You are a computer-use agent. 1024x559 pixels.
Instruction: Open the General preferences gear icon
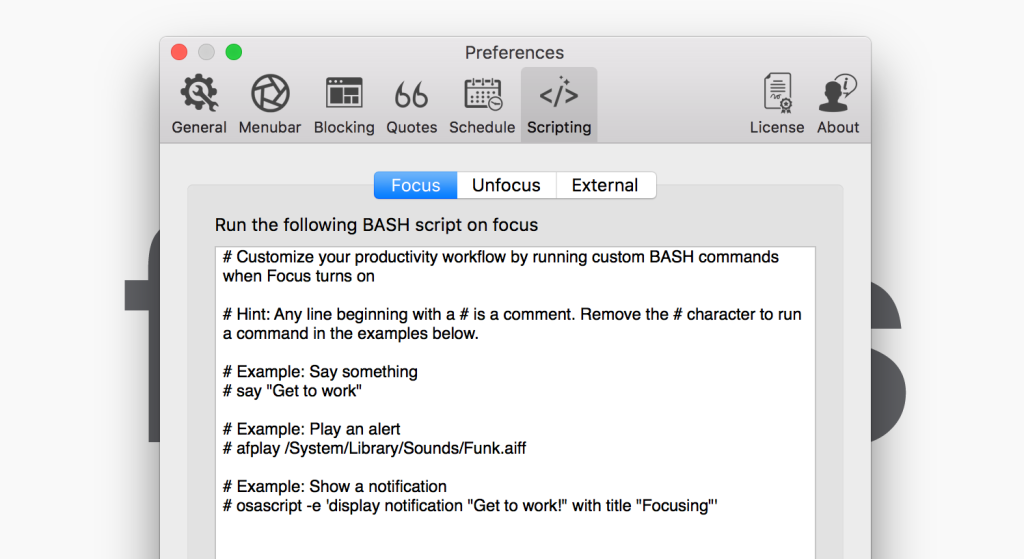pyautogui.click(x=199, y=93)
